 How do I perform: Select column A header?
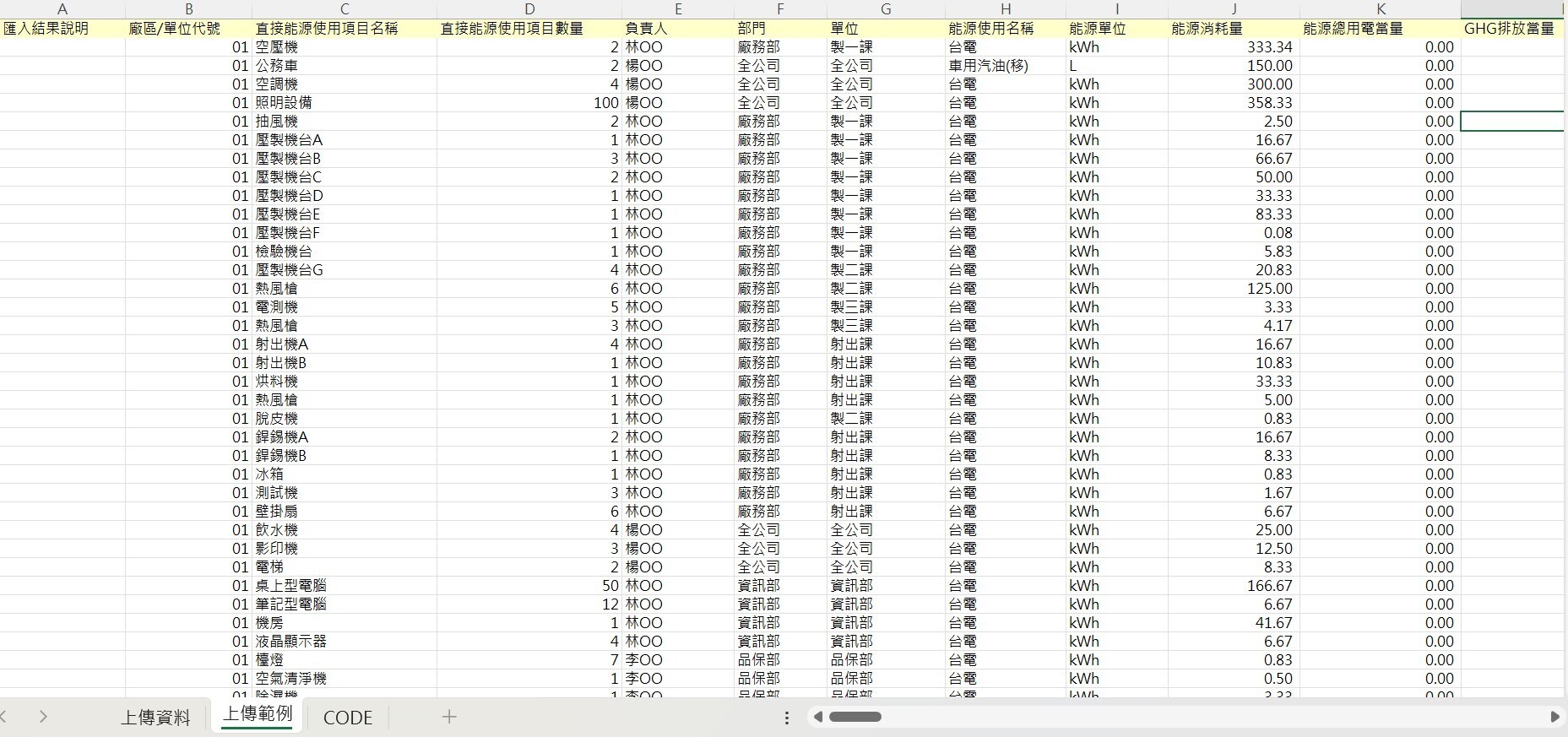62,9
